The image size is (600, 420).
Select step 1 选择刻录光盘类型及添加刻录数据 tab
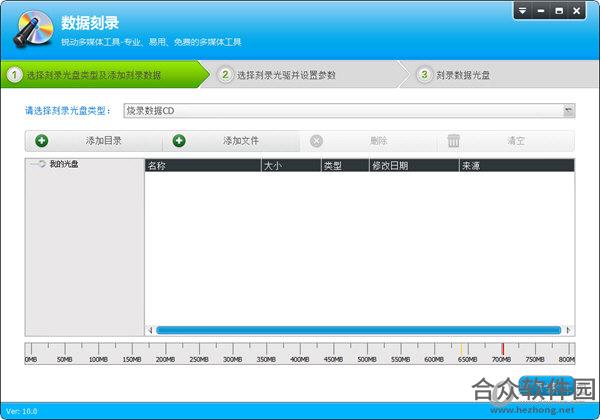[x=105, y=75]
